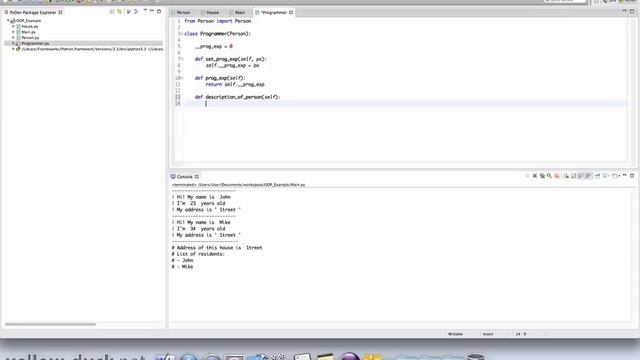Maximize the PyDev Package Explorer panel
This screenshot has height=360, width=640.
pyautogui.click(x=159, y=11)
